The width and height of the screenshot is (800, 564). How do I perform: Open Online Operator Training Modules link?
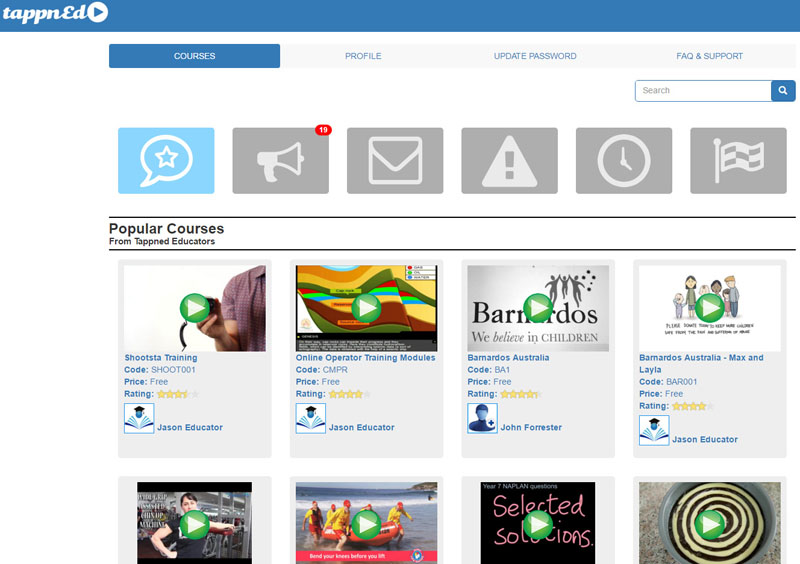tap(366, 357)
